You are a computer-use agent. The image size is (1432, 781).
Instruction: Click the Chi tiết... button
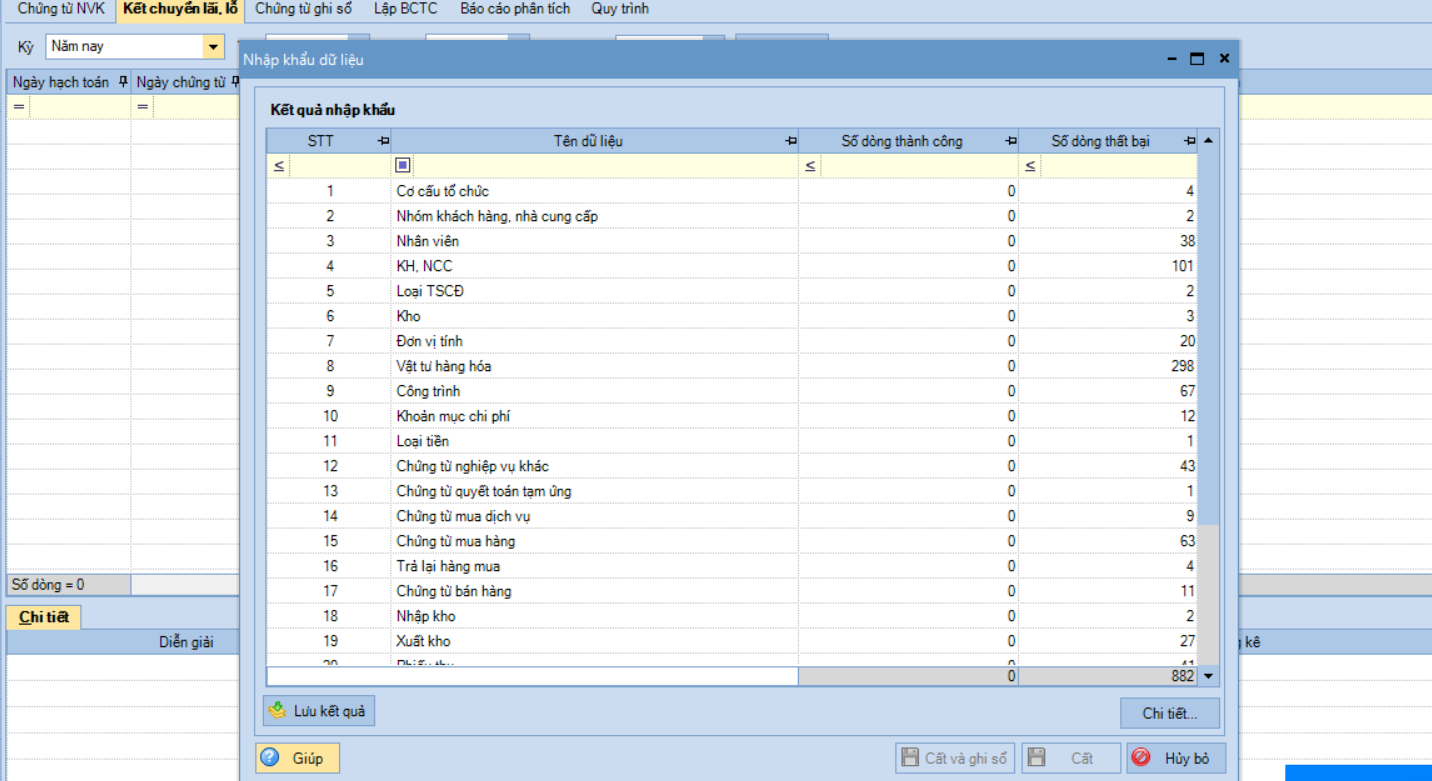pos(1170,713)
